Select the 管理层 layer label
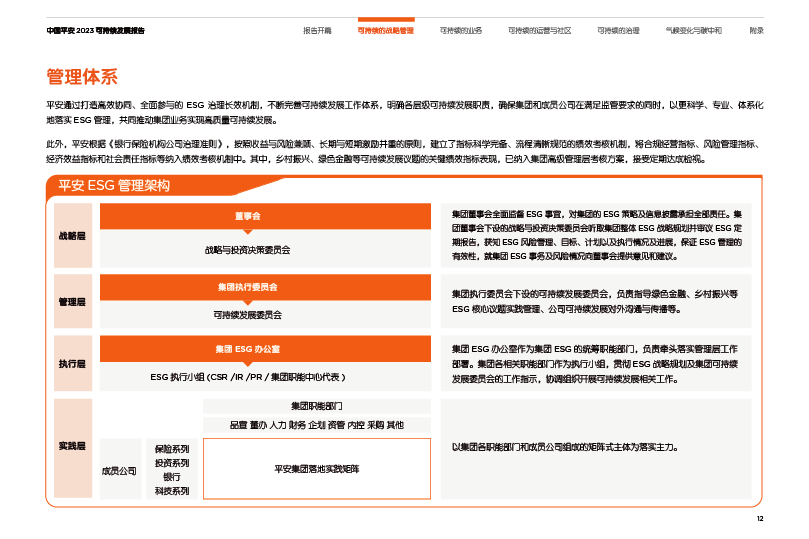The width and height of the screenshot is (809, 539). point(73,301)
